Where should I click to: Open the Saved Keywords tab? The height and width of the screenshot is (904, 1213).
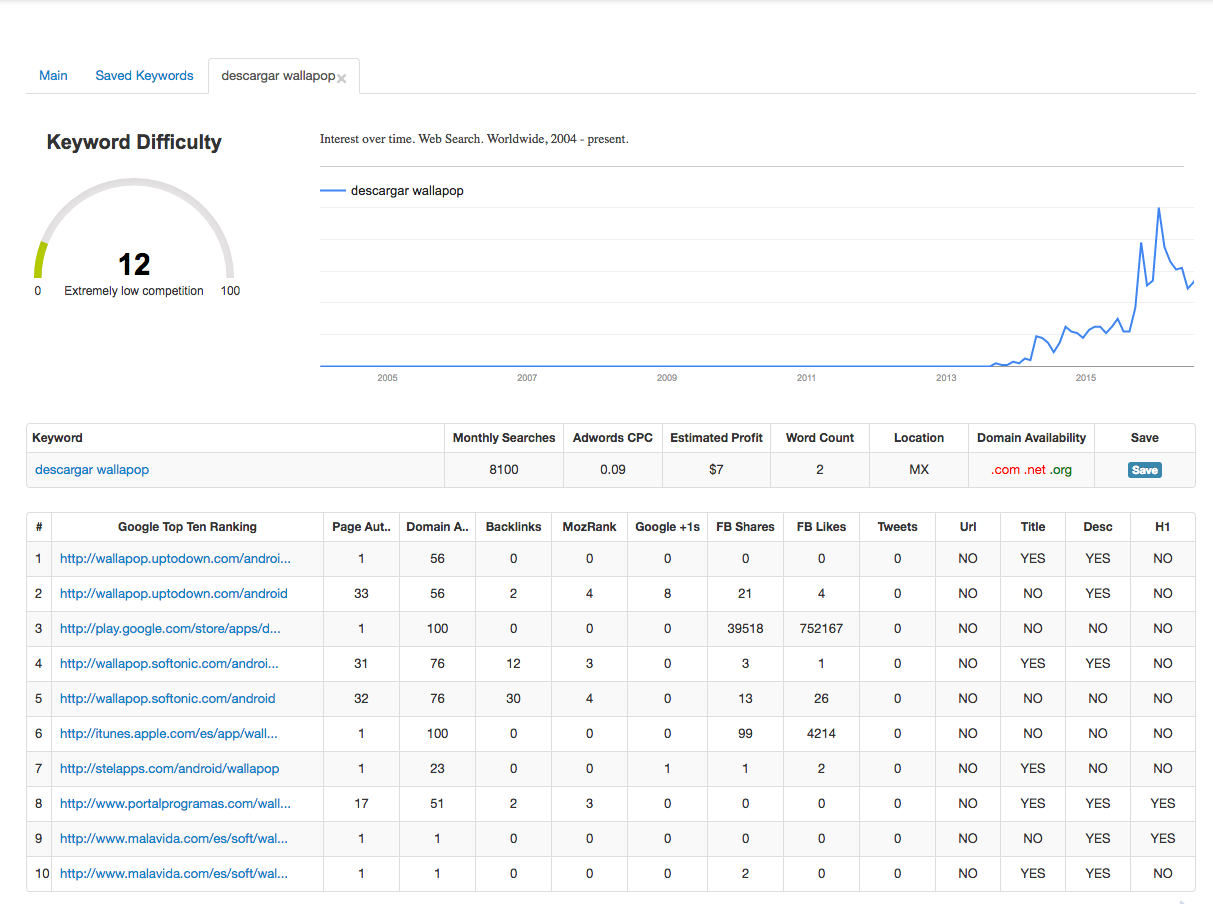pos(144,76)
